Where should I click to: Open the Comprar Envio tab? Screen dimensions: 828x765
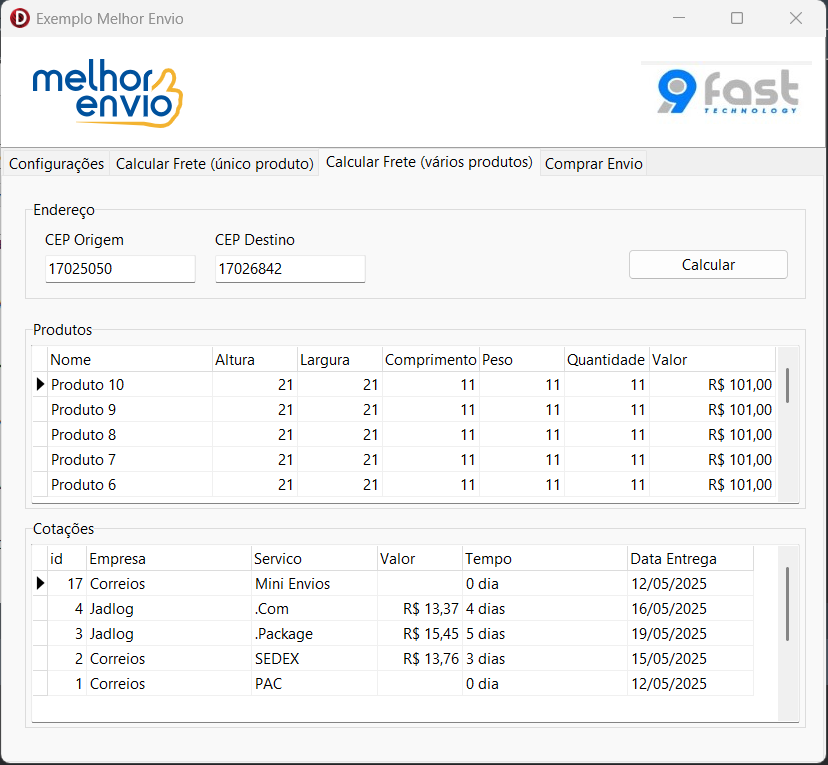point(594,164)
